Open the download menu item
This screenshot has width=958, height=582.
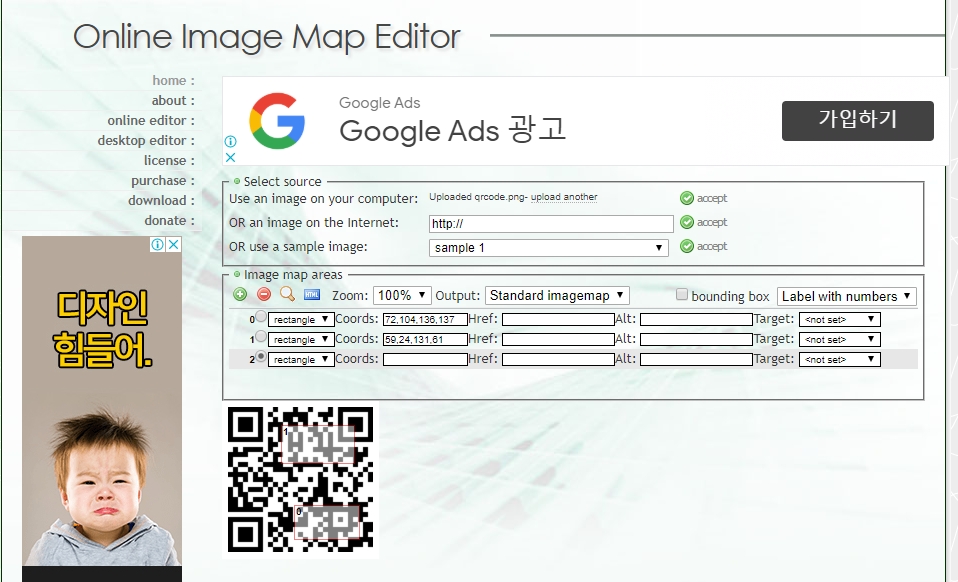coord(161,200)
